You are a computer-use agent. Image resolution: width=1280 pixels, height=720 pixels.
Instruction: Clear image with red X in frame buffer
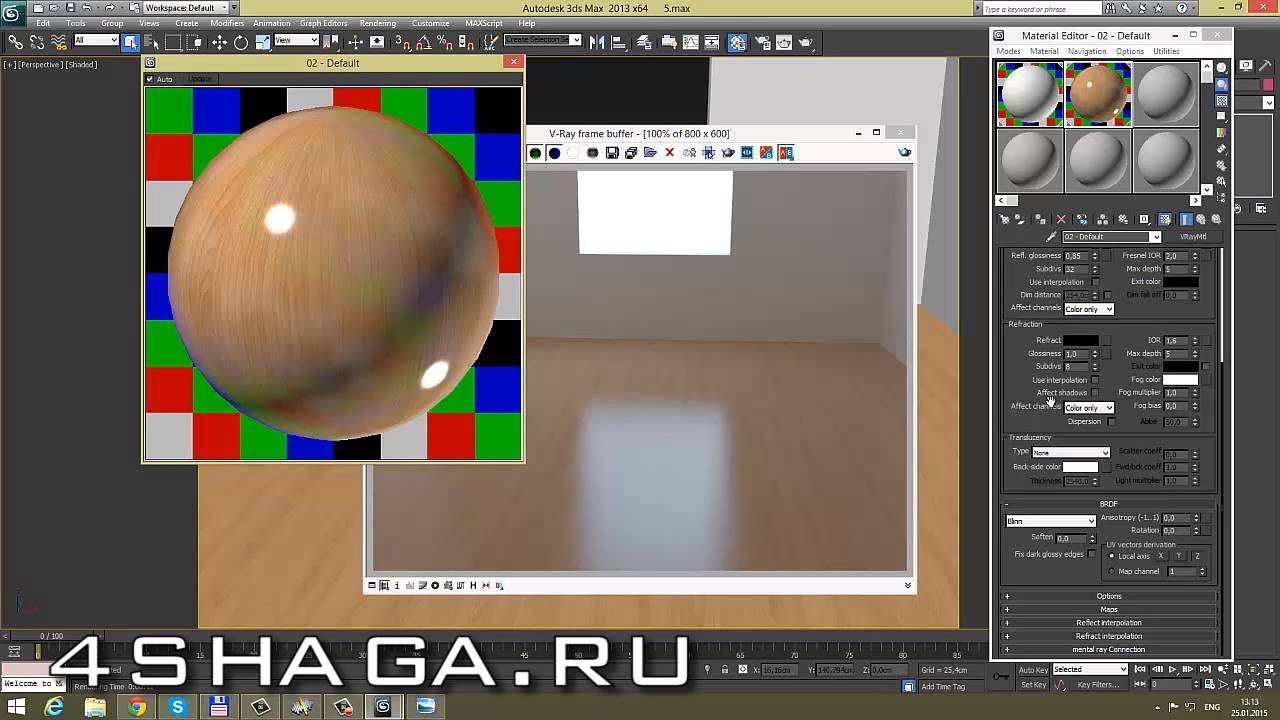coord(669,153)
